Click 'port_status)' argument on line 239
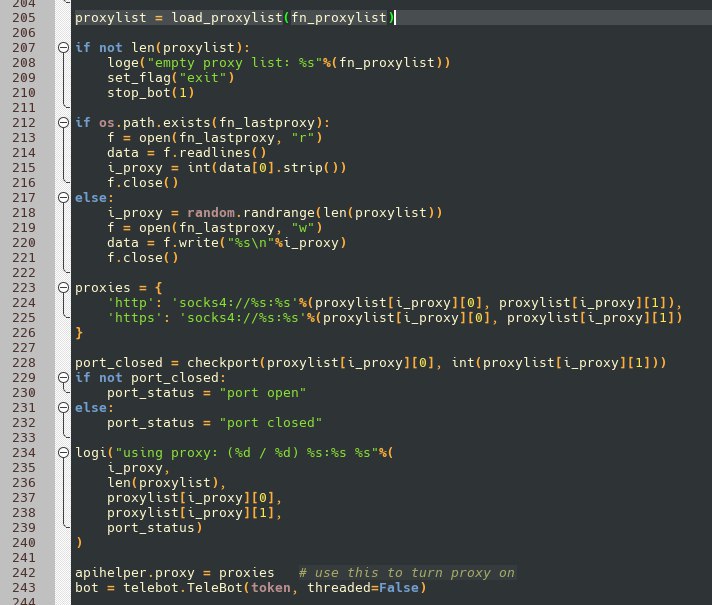Screen dimensions: 712x605 click(x=155, y=528)
